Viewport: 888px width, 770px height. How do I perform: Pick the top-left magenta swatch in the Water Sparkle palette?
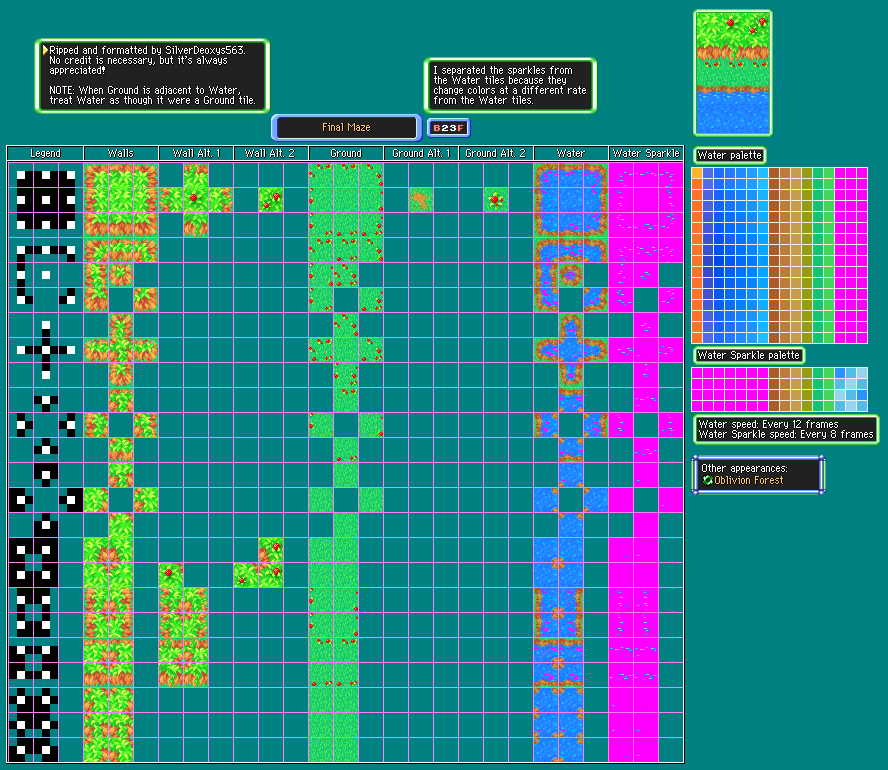pyautogui.click(x=697, y=373)
